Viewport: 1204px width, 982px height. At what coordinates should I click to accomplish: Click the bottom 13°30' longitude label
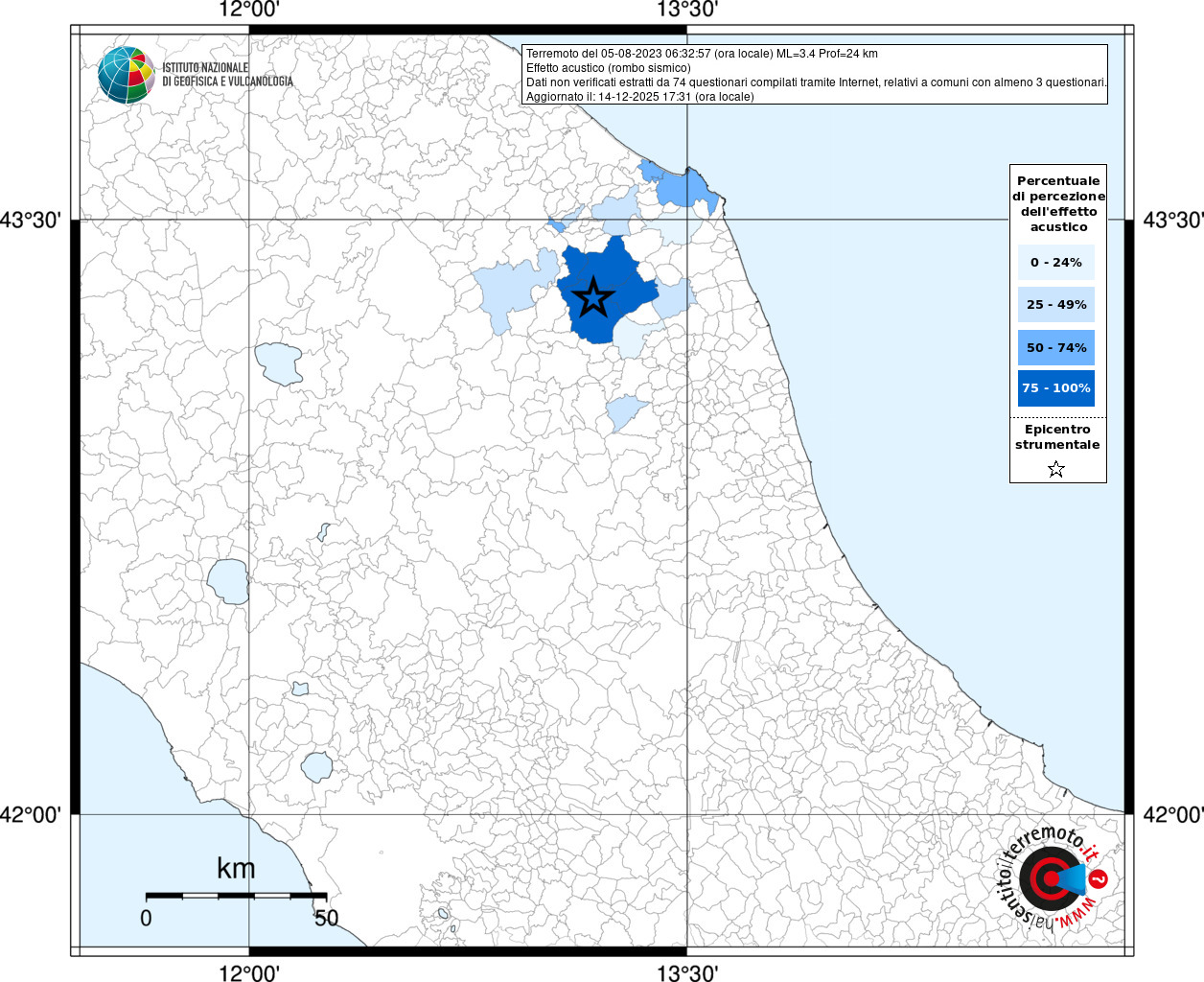click(x=687, y=973)
